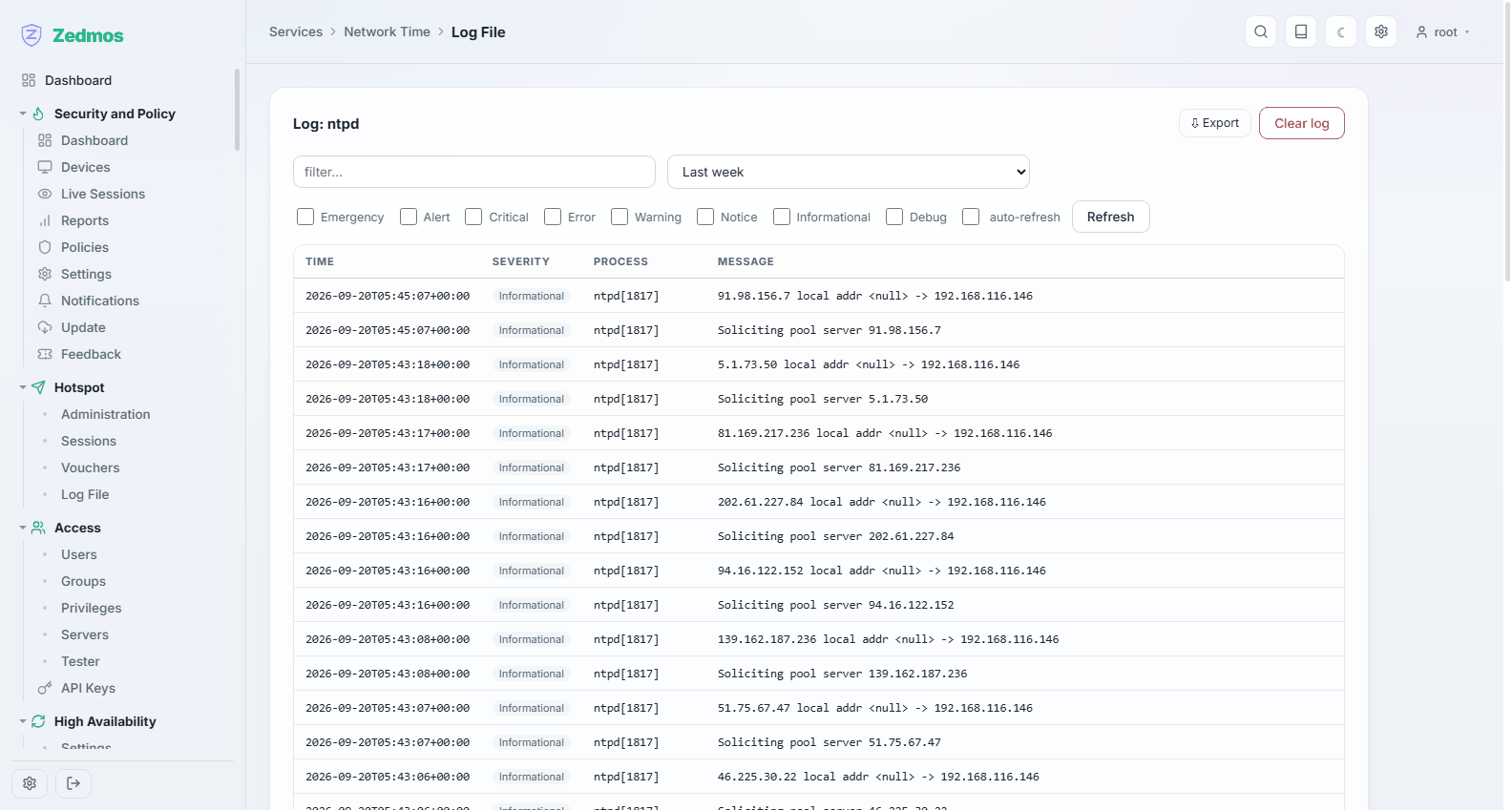Click the Policies shield icon
This screenshot has height=810, width=1512.
45,247
